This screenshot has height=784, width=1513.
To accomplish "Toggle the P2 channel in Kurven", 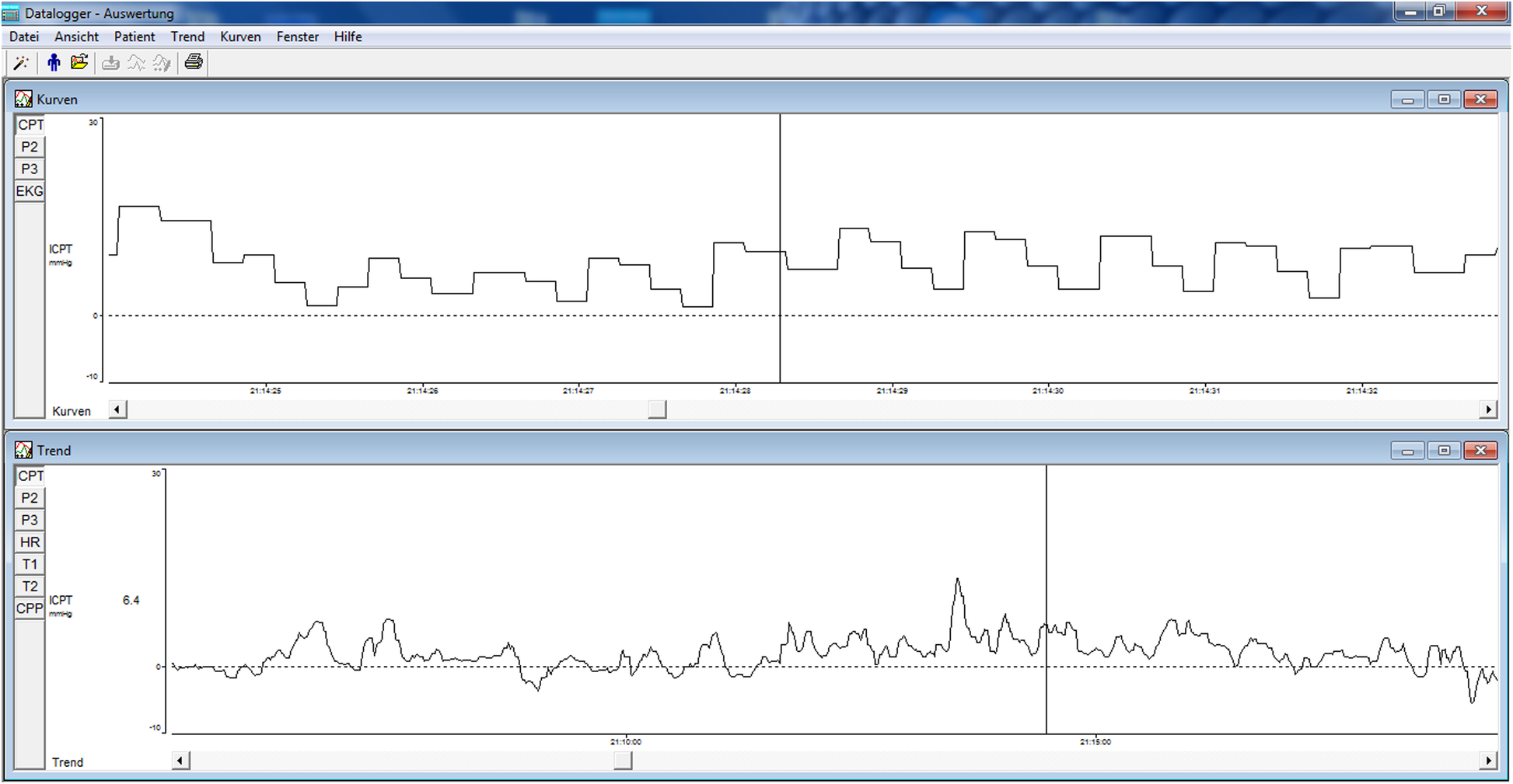I will tap(30, 147).
